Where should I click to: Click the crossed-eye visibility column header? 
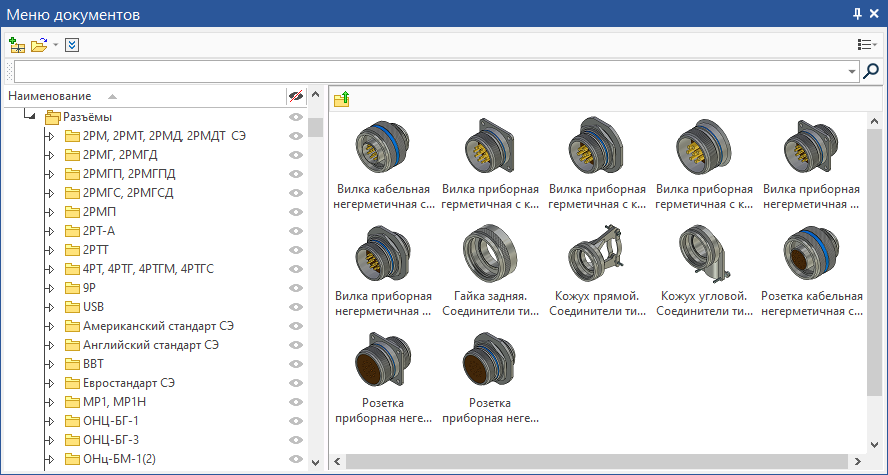295,96
